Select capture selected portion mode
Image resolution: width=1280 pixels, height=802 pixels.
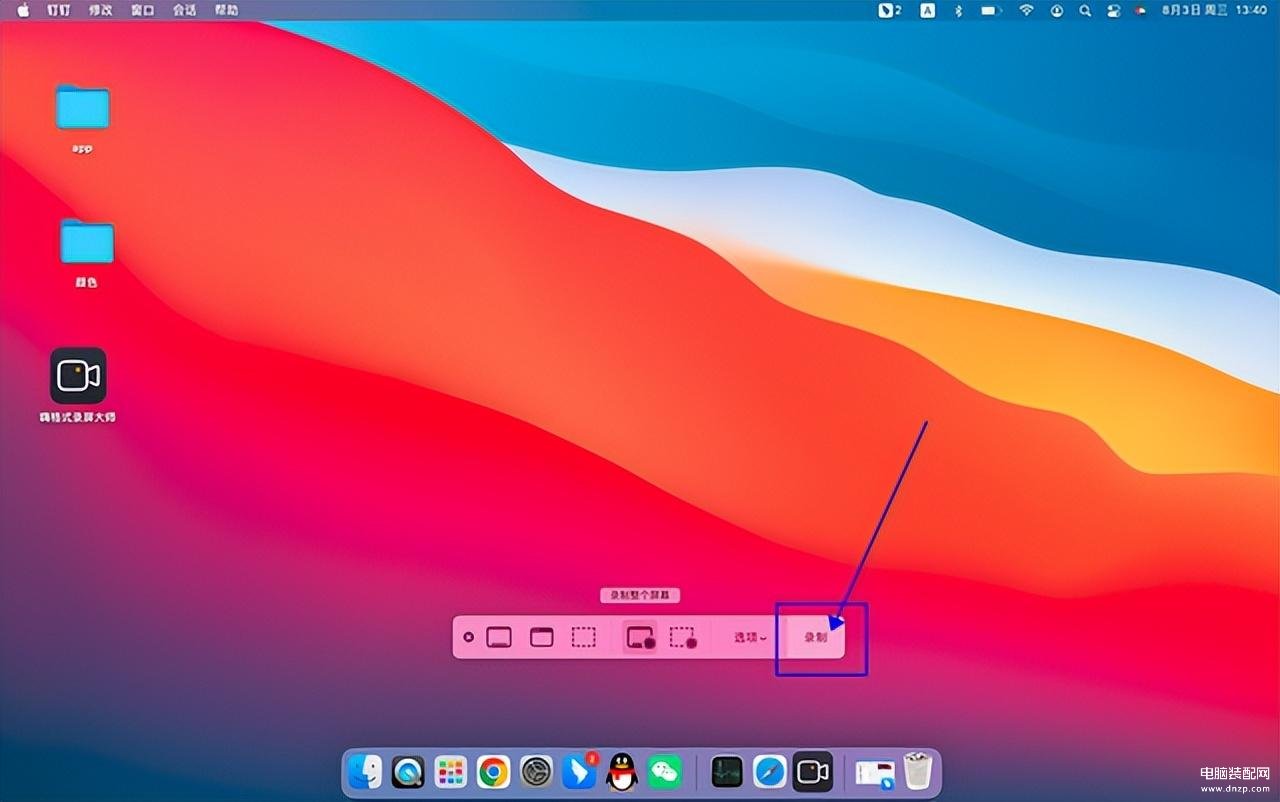(x=584, y=637)
